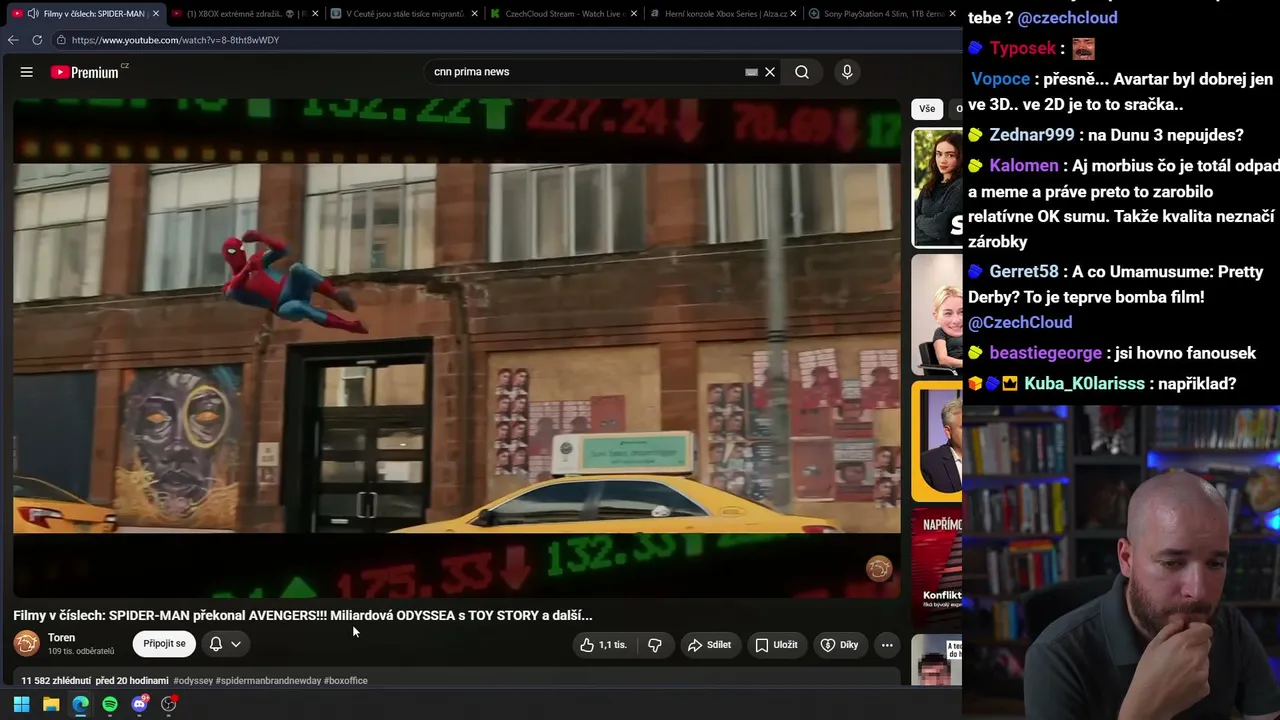Screen dimensions: 1280x720
Task: Open Windows Start menu
Action: (21, 704)
